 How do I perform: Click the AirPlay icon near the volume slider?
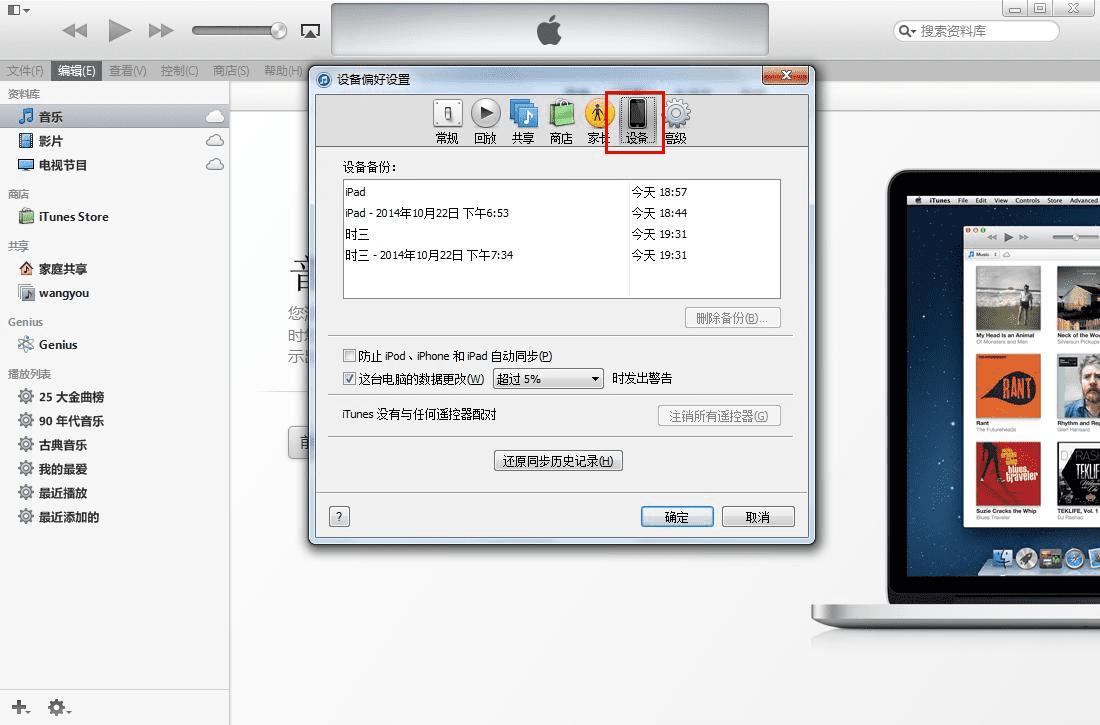click(x=311, y=31)
